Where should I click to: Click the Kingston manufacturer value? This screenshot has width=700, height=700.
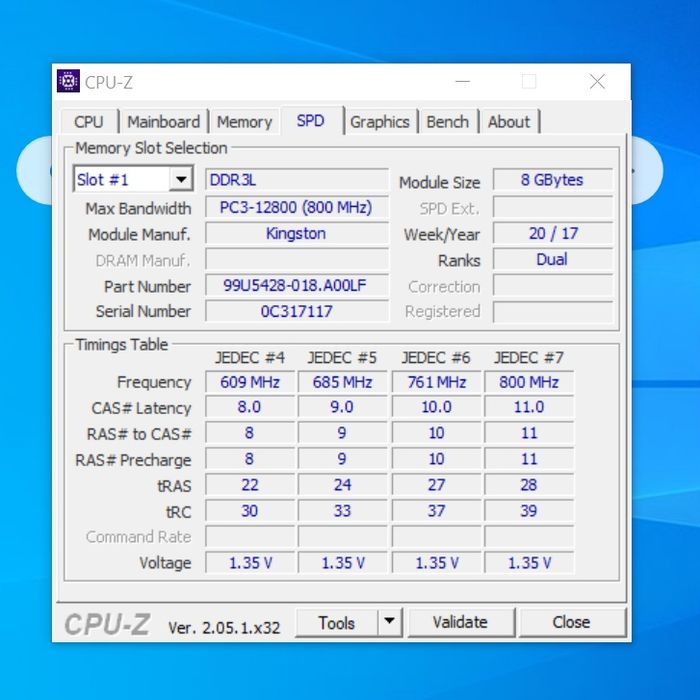point(297,233)
